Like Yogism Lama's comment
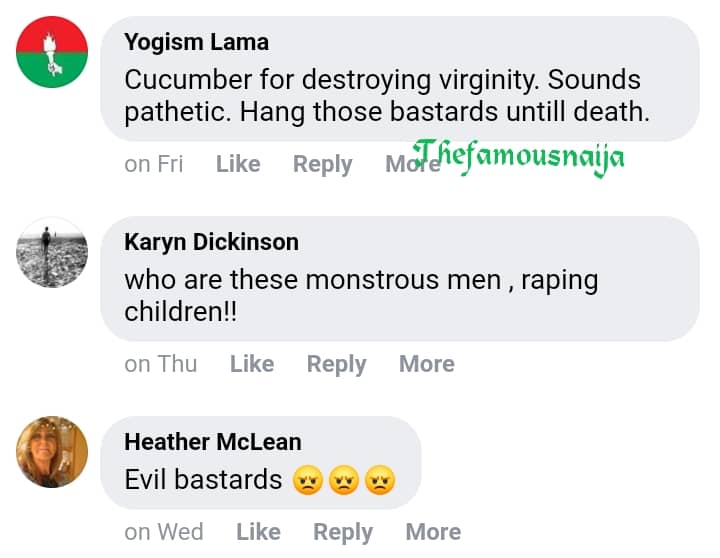 pos(238,164)
